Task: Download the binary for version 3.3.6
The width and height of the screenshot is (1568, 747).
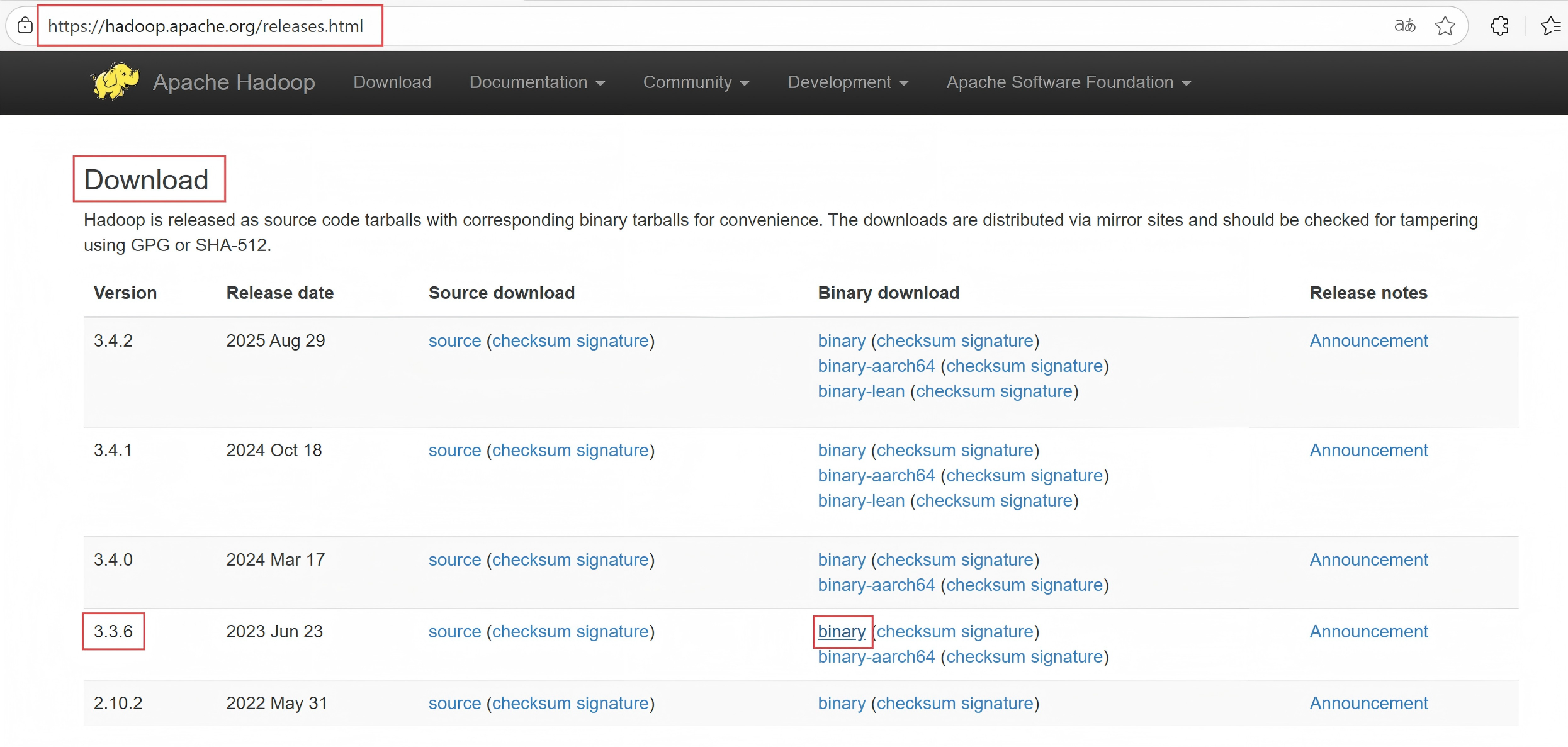Action: pyautogui.click(x=842, y=631)
